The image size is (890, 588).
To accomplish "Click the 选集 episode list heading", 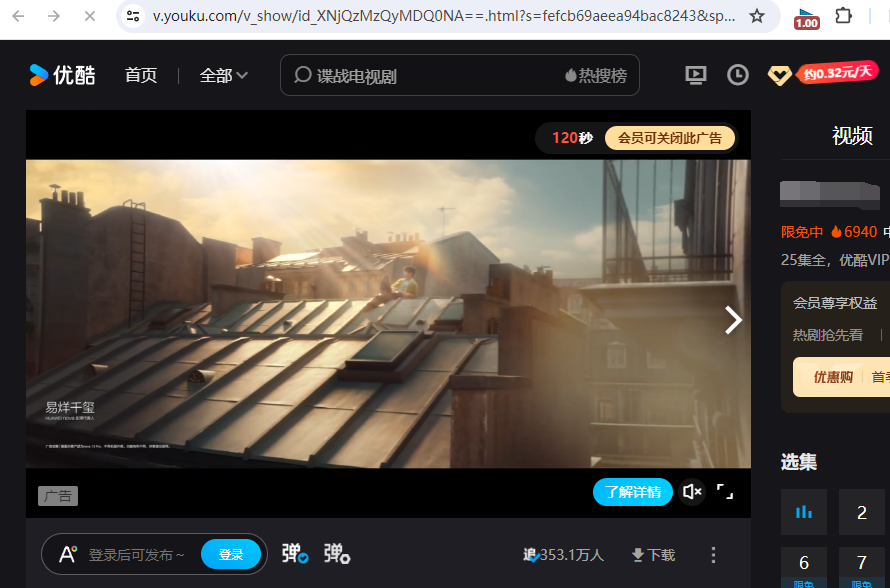I will [799, 462].
